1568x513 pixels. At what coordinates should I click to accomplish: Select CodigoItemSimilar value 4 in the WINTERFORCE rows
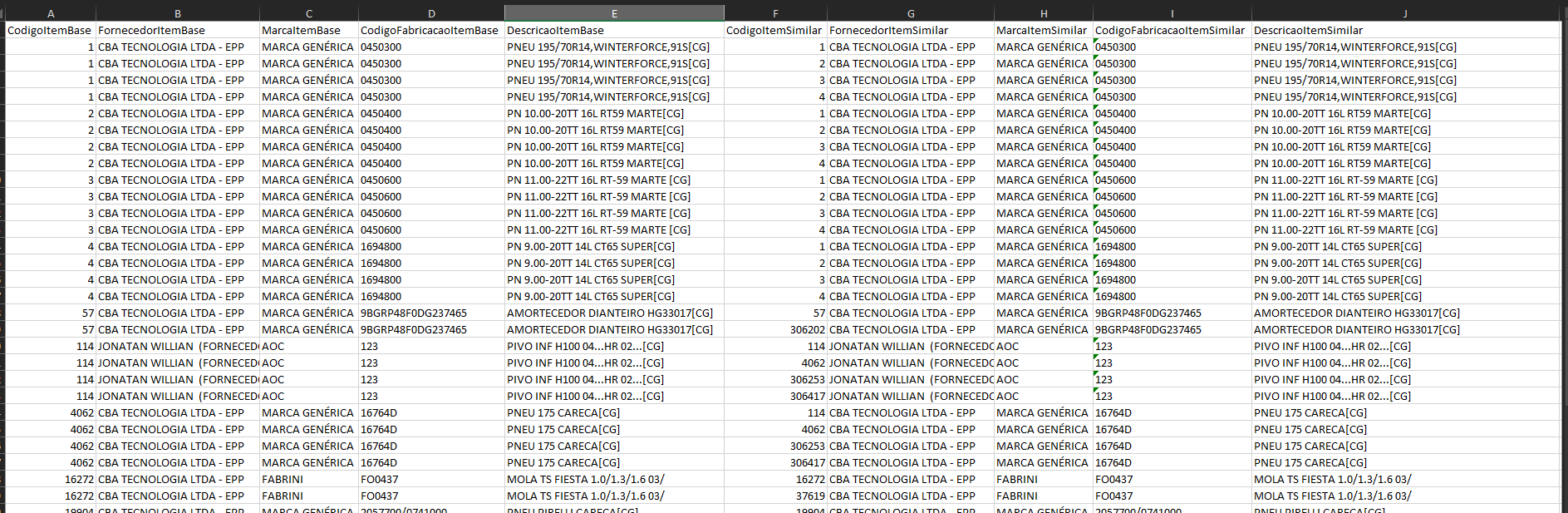tap(775, 96)
